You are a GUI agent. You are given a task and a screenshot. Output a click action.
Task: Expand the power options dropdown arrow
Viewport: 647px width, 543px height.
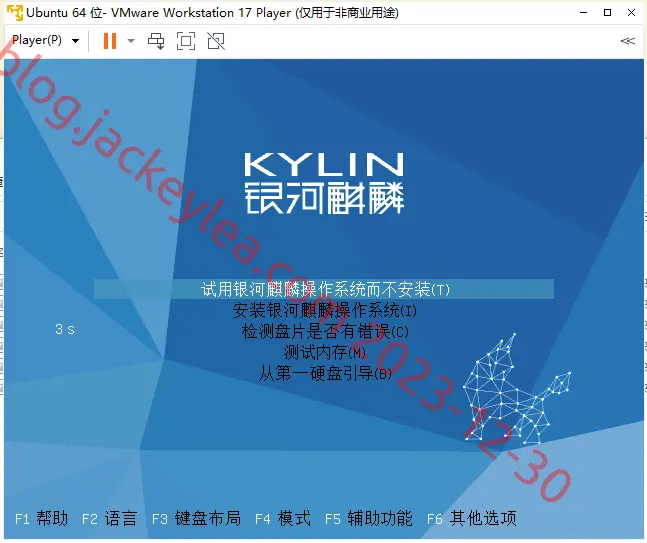131,41
